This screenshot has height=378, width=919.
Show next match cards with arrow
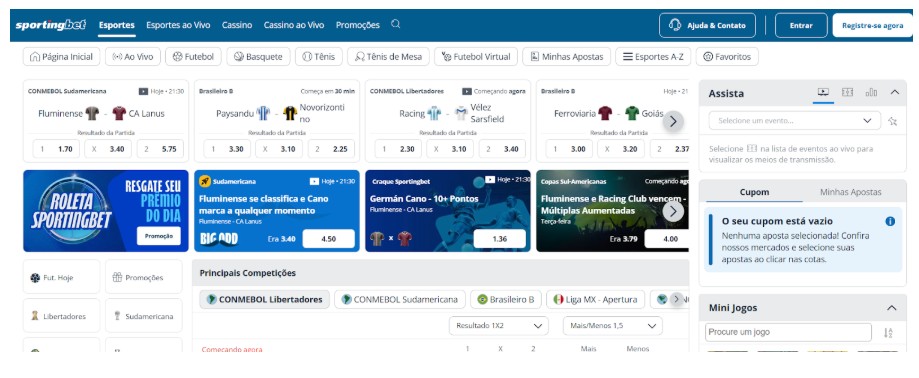pyautogui.click(x=673, y=121)
